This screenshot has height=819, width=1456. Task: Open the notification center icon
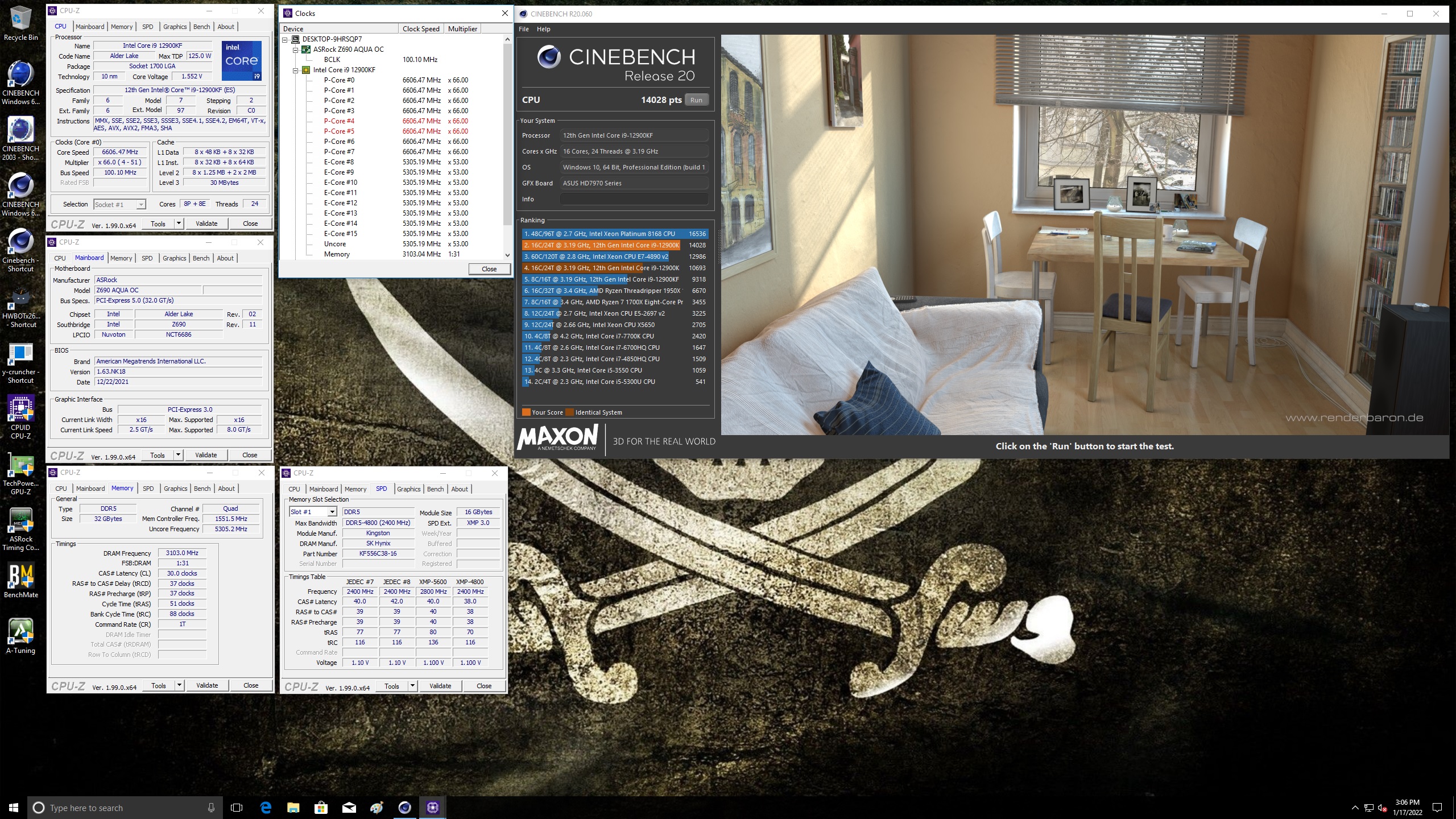[x=1437, y=808]
